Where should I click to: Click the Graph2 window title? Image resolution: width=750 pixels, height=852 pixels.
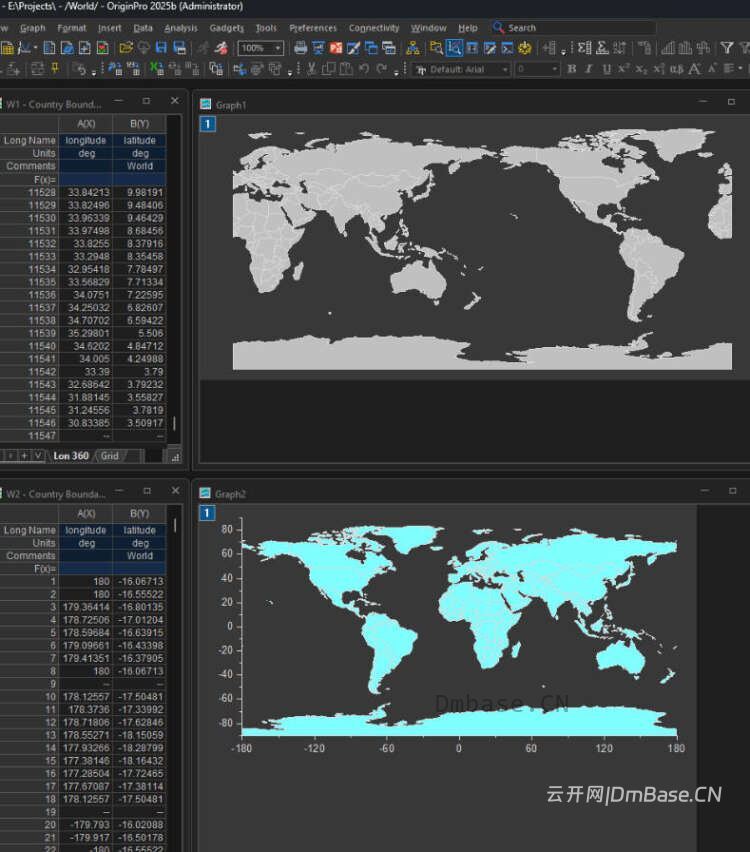click(x=230, y=494)
